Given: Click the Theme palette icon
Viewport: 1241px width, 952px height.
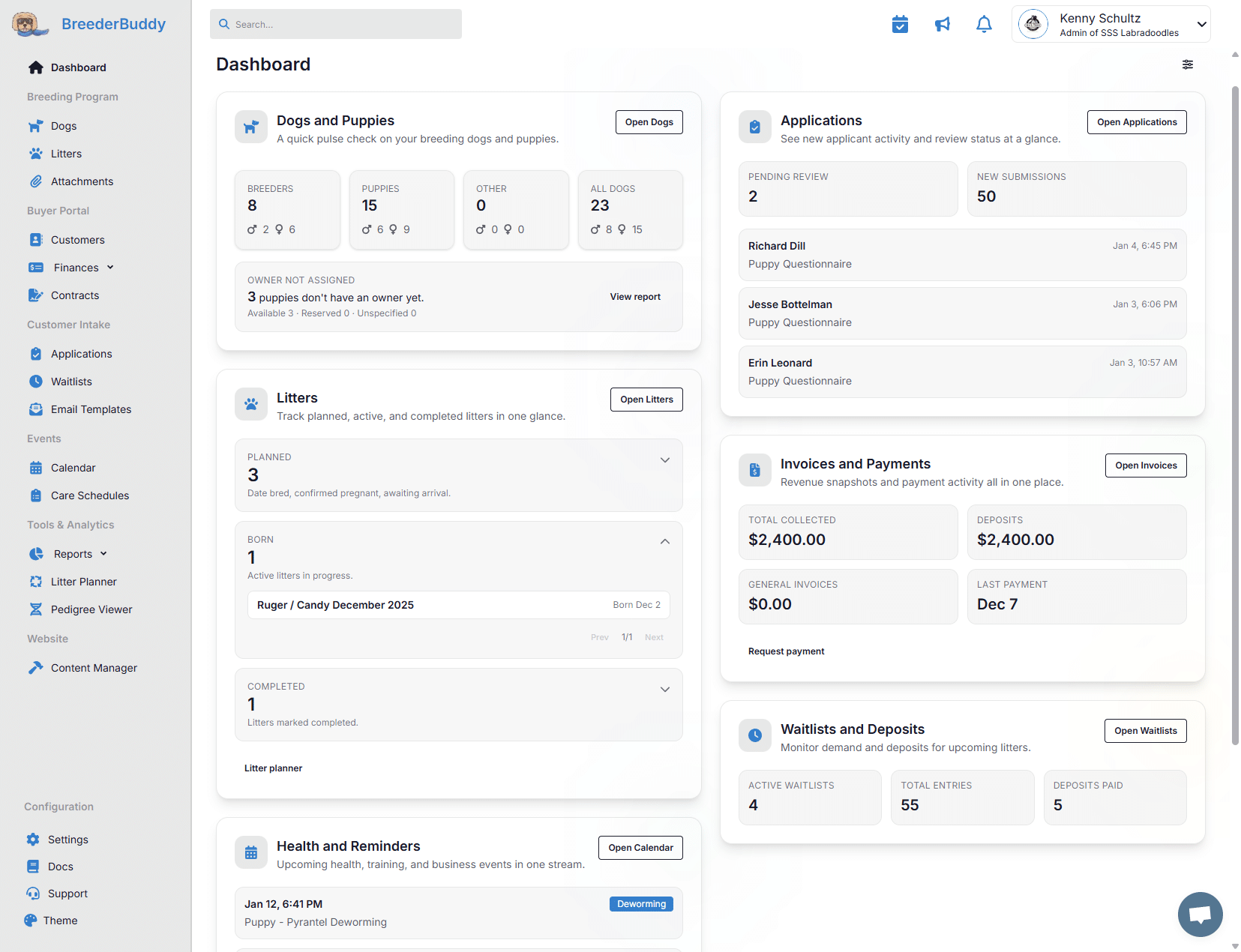Looking at the screenshot, I should (x=31, y=921).
